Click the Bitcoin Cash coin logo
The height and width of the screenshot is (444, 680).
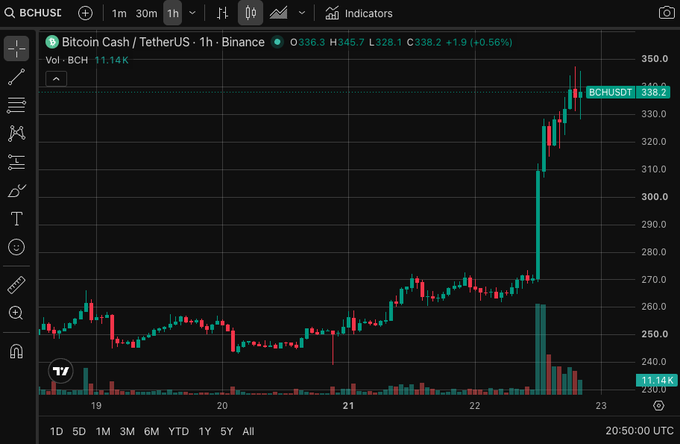pyautogui.click(x=52, y=42)
